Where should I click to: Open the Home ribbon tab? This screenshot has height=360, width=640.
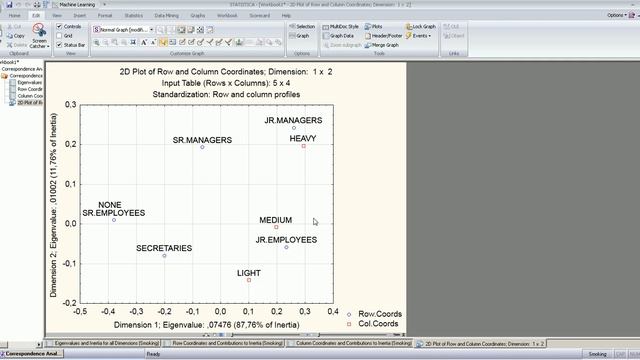14,16
